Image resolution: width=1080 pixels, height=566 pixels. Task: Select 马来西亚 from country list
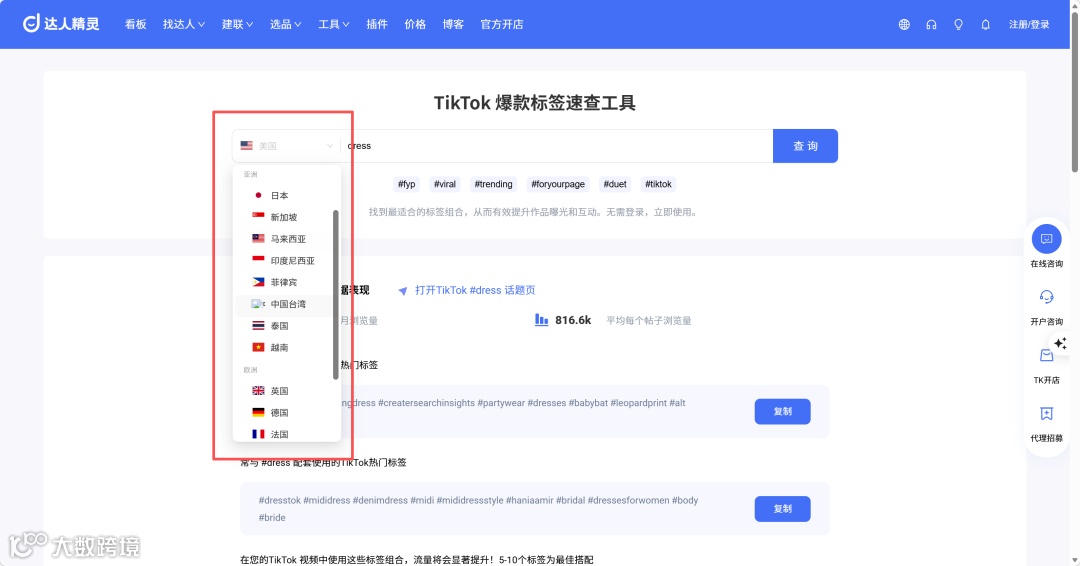pyautogui.click(x=288, y=239)
